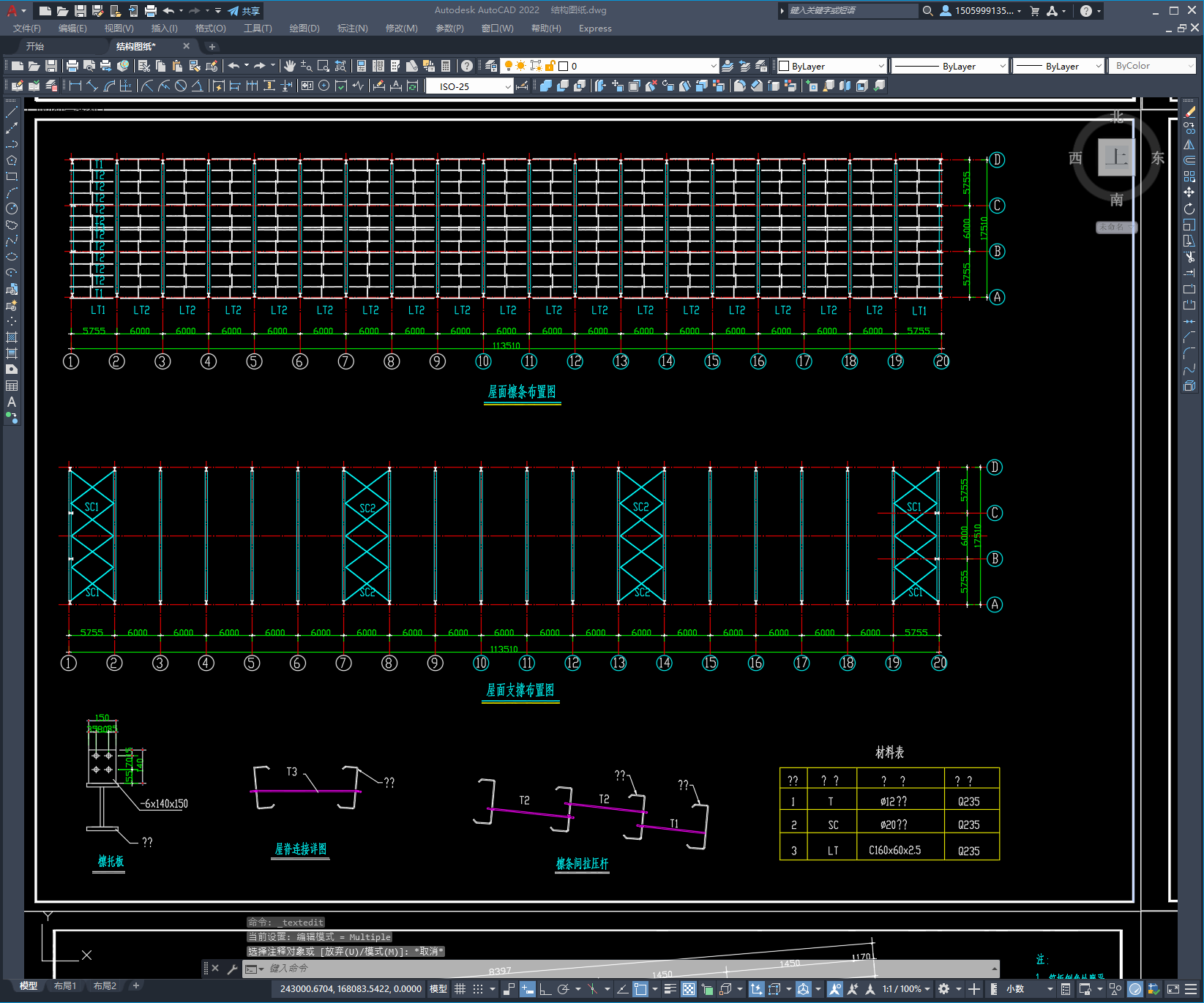Image resolution: width=1204 pixels, height=1003 pixels.
Task: Click the Linear dimension tool icon
Action: pyautogui.click(x=75, y=86)
